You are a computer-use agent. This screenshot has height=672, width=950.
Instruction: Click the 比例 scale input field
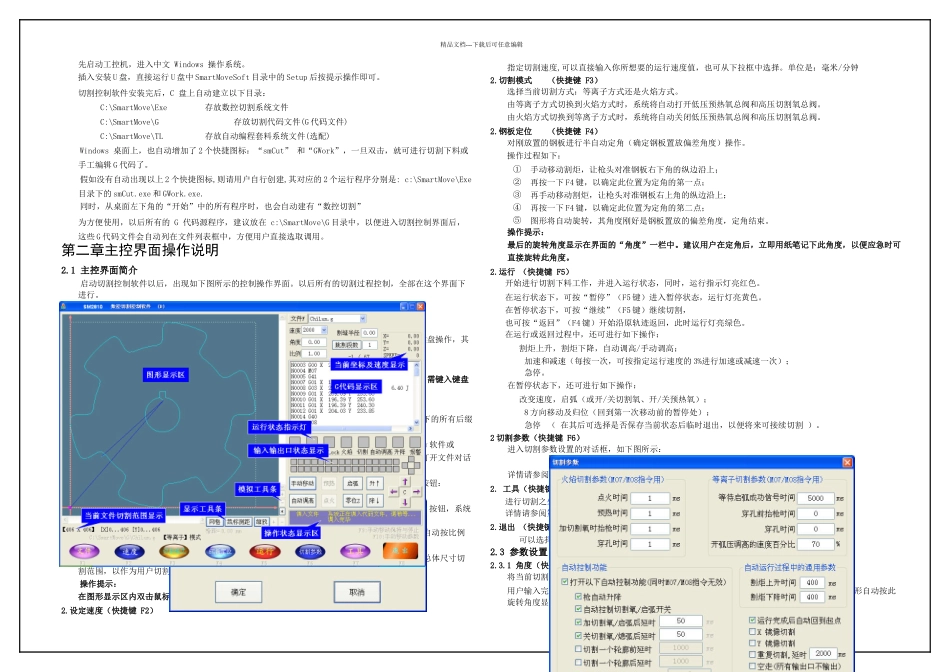[314, 353]
